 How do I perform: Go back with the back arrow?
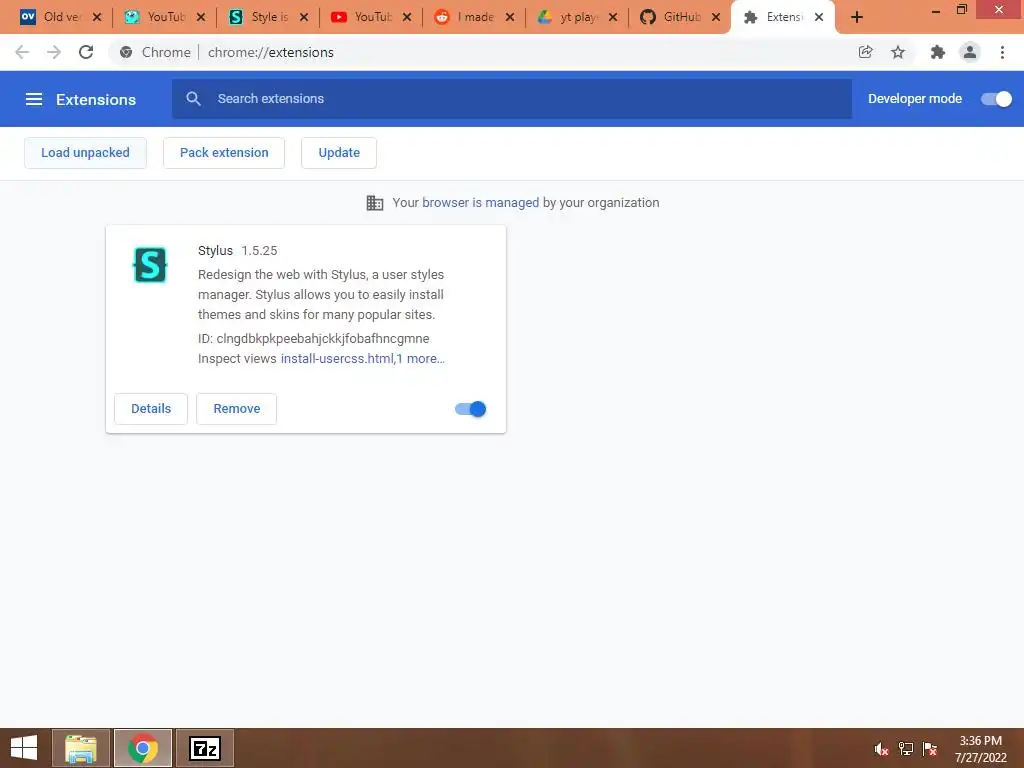pyautogui.click(x=22, y=52)
